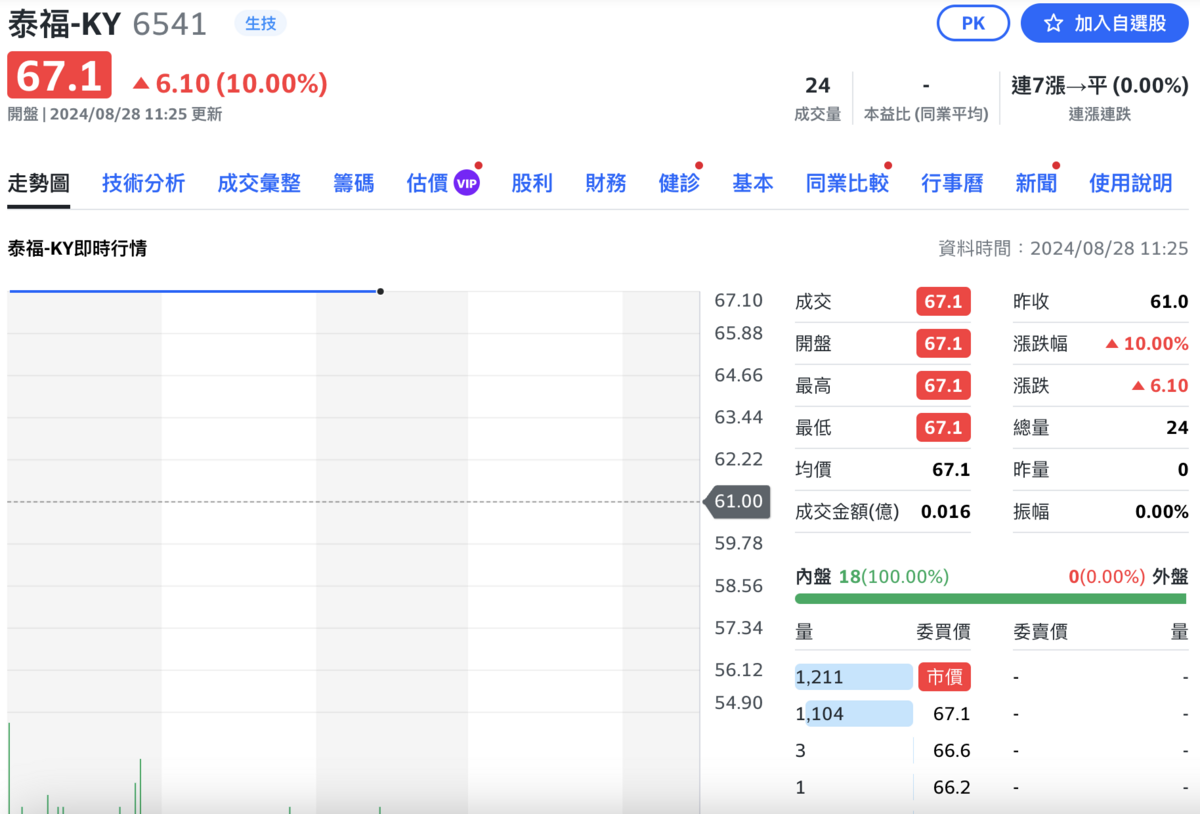
Task: Click the 總量 value 24
Action: 1178,428
